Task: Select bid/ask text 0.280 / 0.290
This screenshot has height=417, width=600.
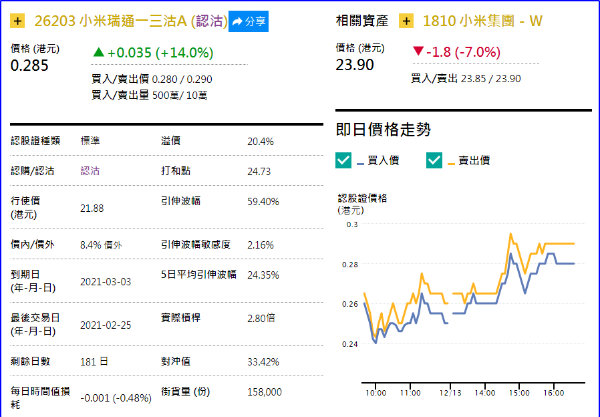Action: pos(182,79)
